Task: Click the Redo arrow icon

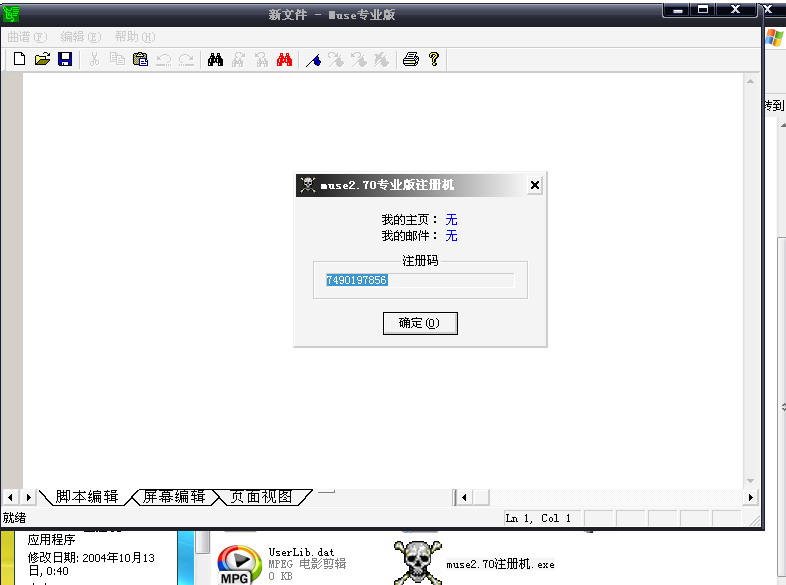Action: [186, 60]
